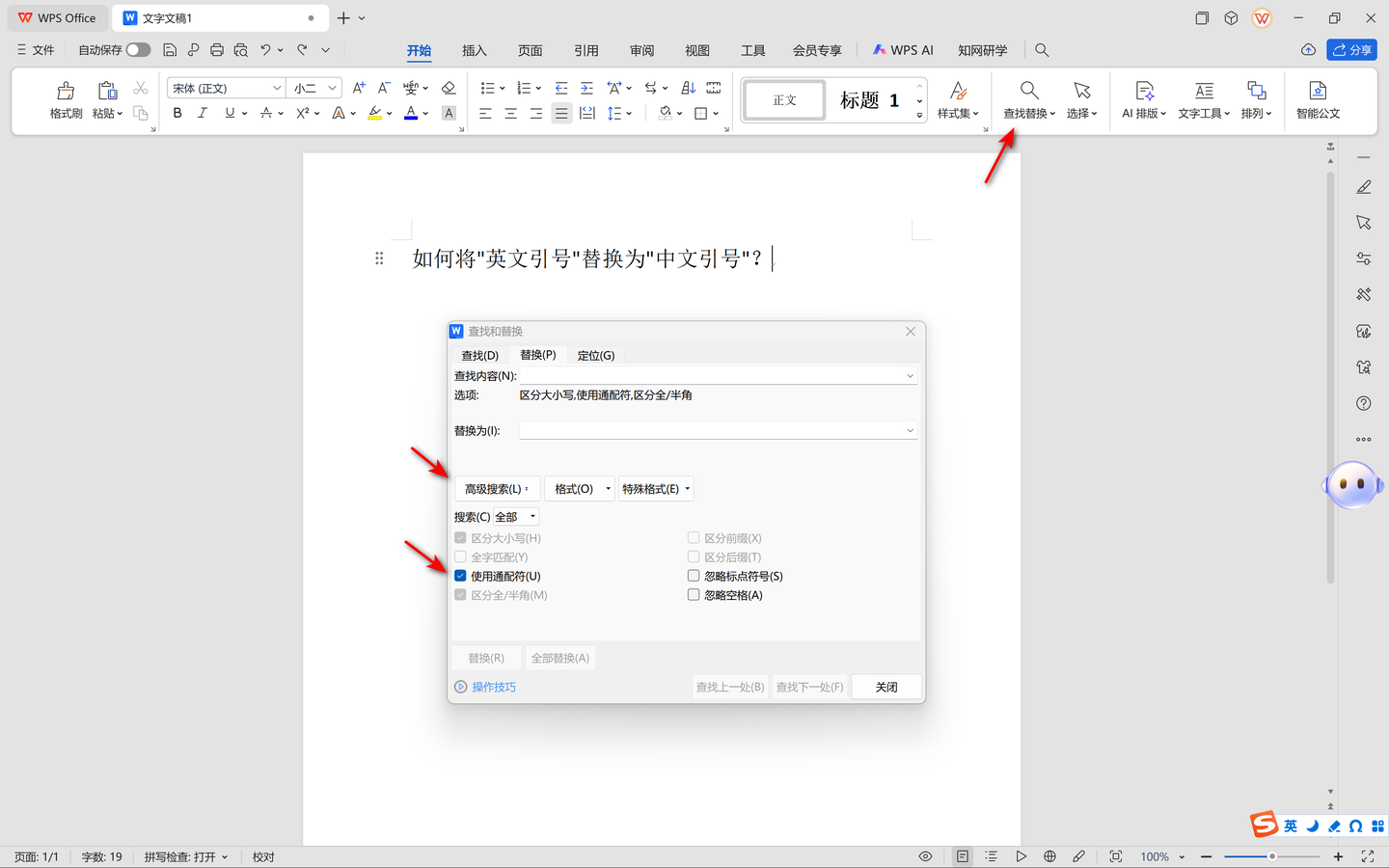Switch to Insert (插入) ribbon tab
Viewport: 1389px width, 868px height.
[x=475, y=50]
